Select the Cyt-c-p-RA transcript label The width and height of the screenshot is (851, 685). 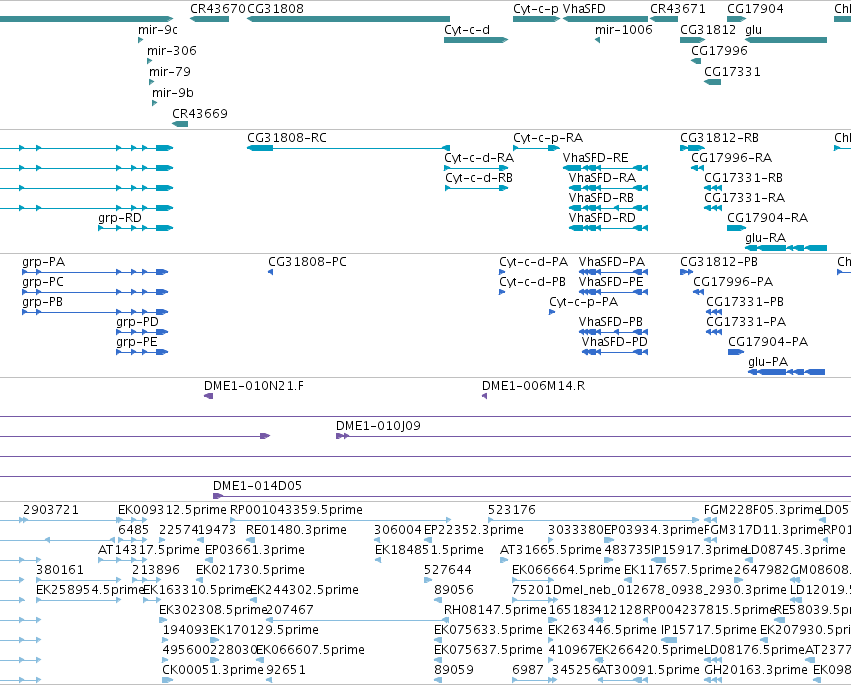pos(548,138)
